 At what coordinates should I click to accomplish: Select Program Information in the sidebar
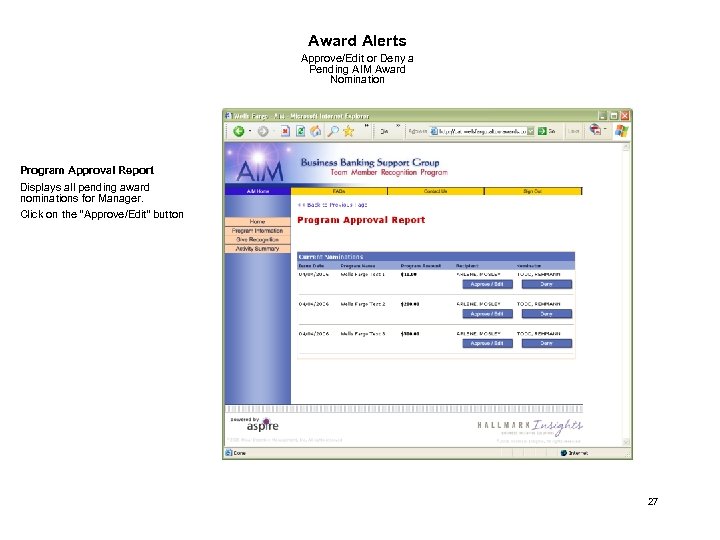pyautogui.click(x=258, y=231)
